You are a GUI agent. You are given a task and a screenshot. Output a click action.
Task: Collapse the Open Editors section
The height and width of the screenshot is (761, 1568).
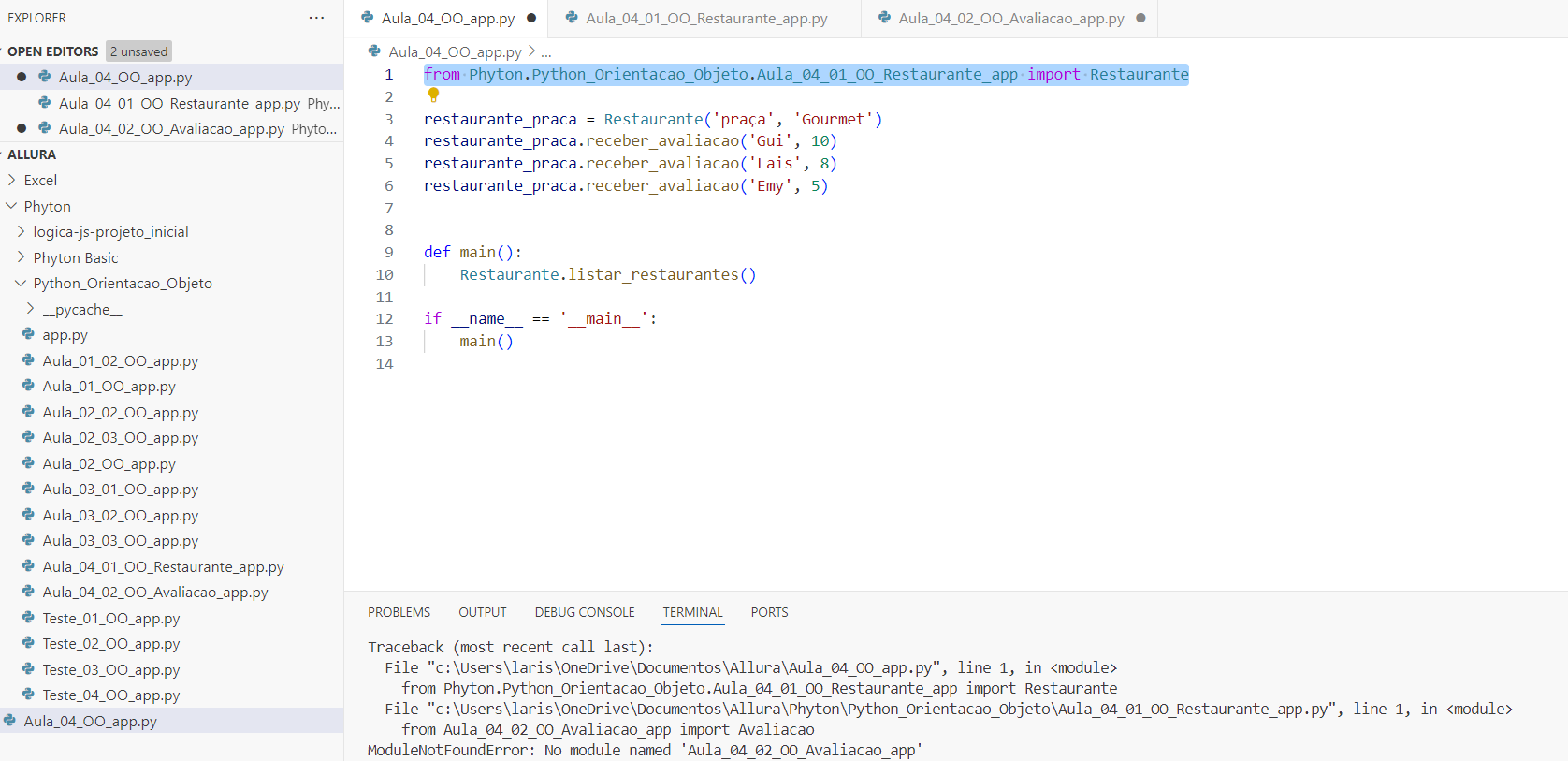pos(52,51)
